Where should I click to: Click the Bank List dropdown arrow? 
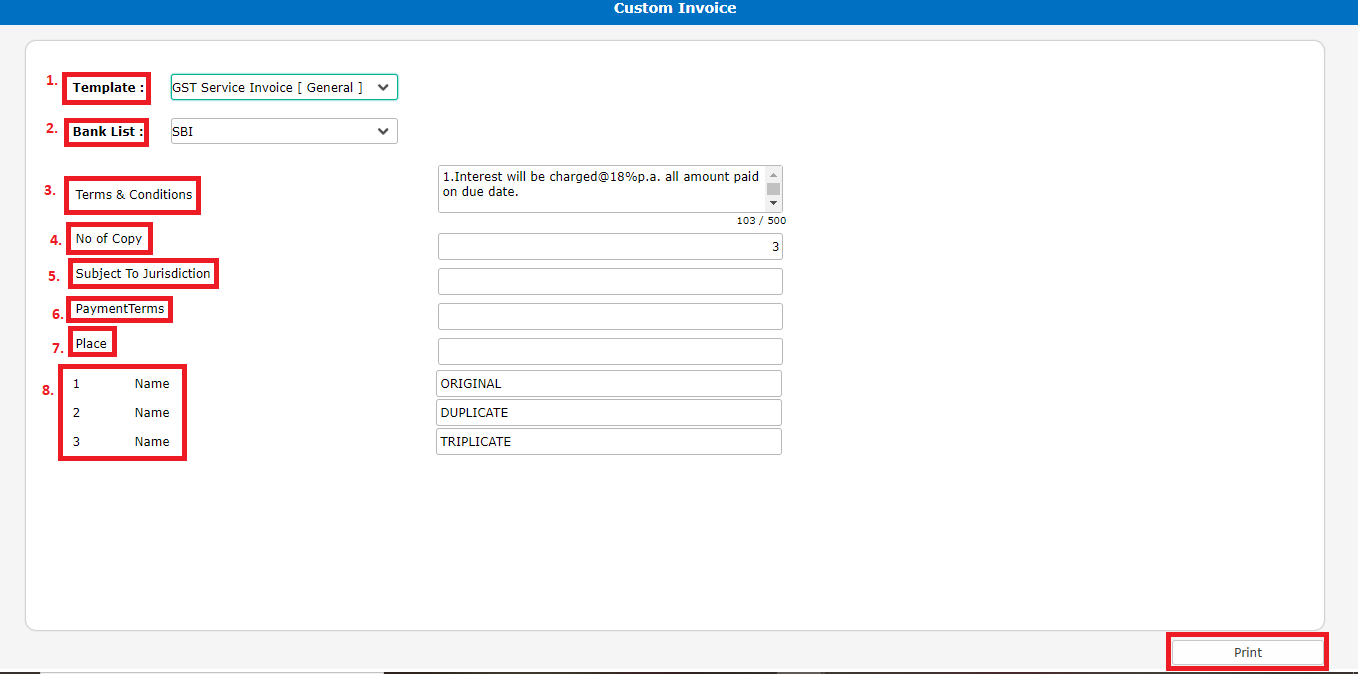(384, 131)
